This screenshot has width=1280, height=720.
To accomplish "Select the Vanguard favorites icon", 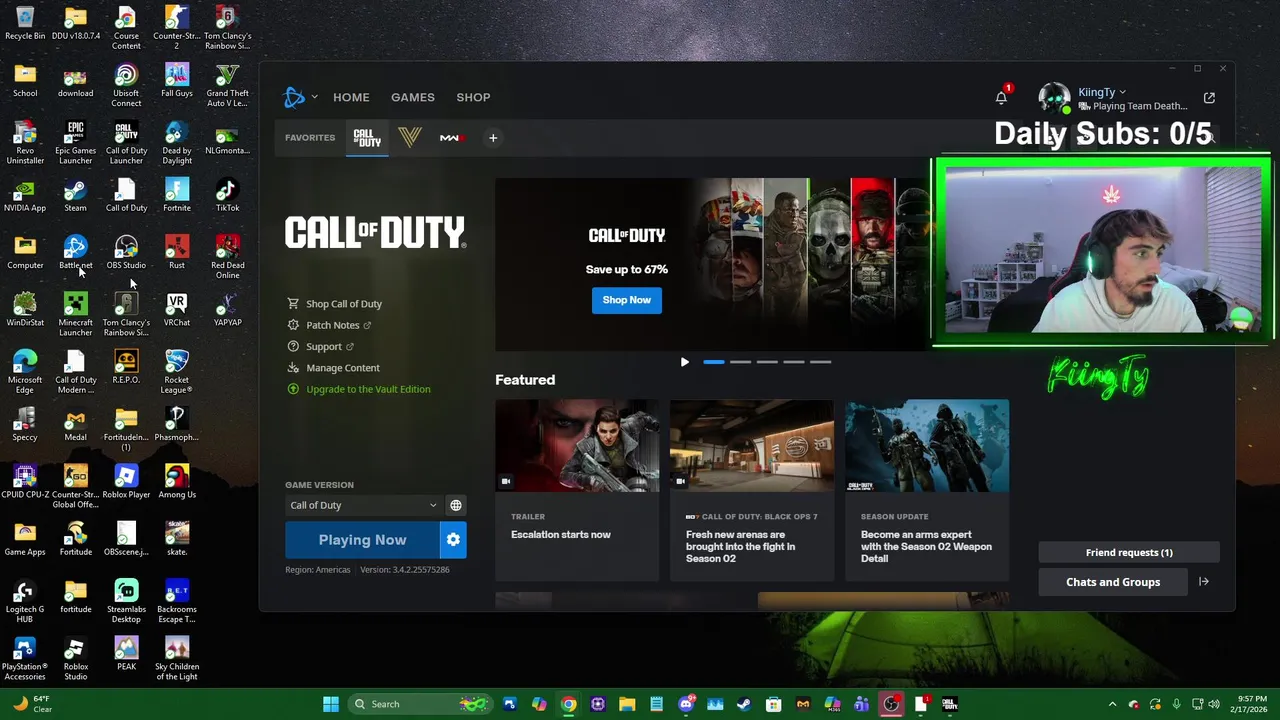I will (410, 138).
